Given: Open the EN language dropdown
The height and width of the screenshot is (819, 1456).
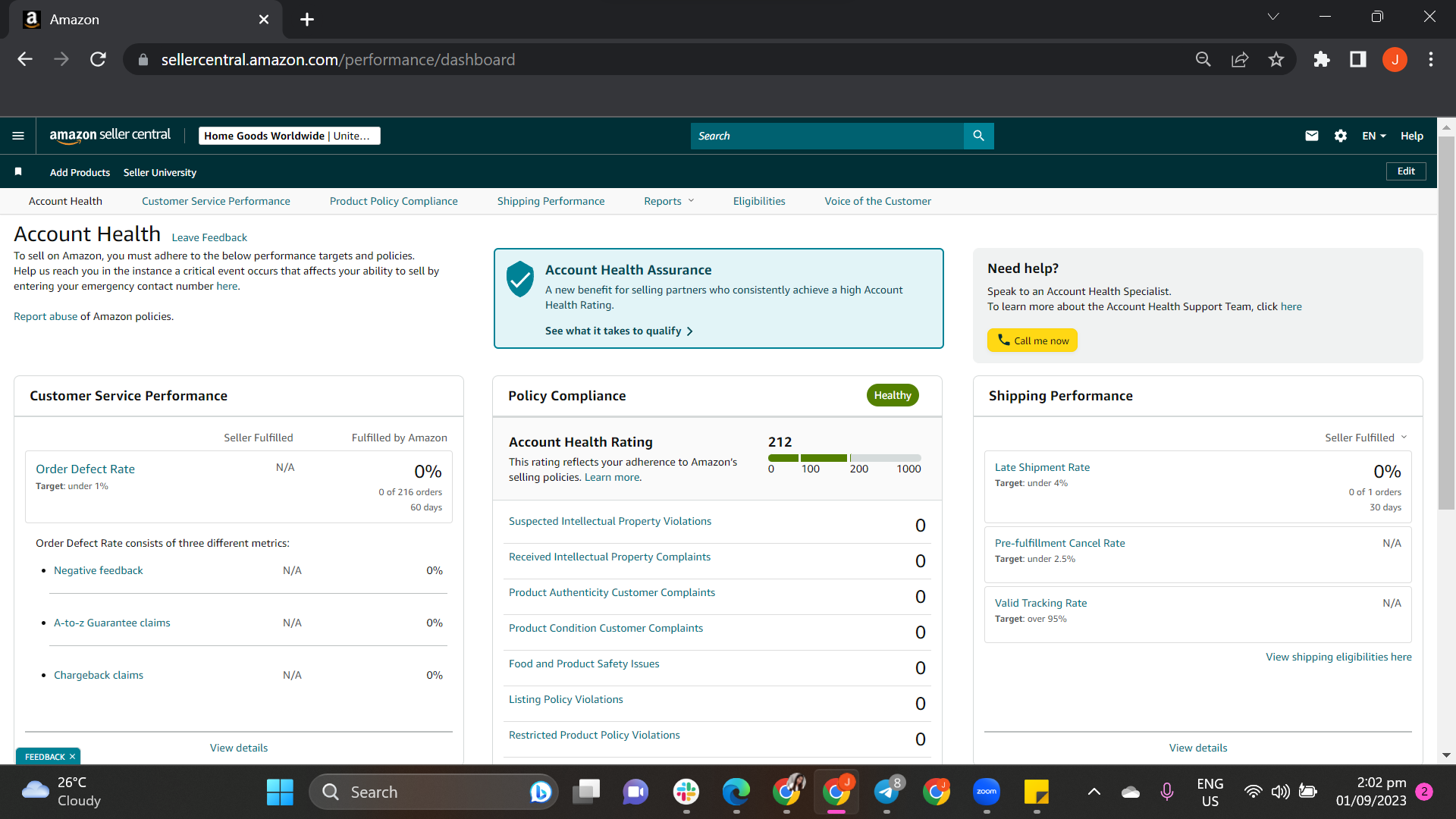Looking at the screenshot, I should (x=1374, y=136).
